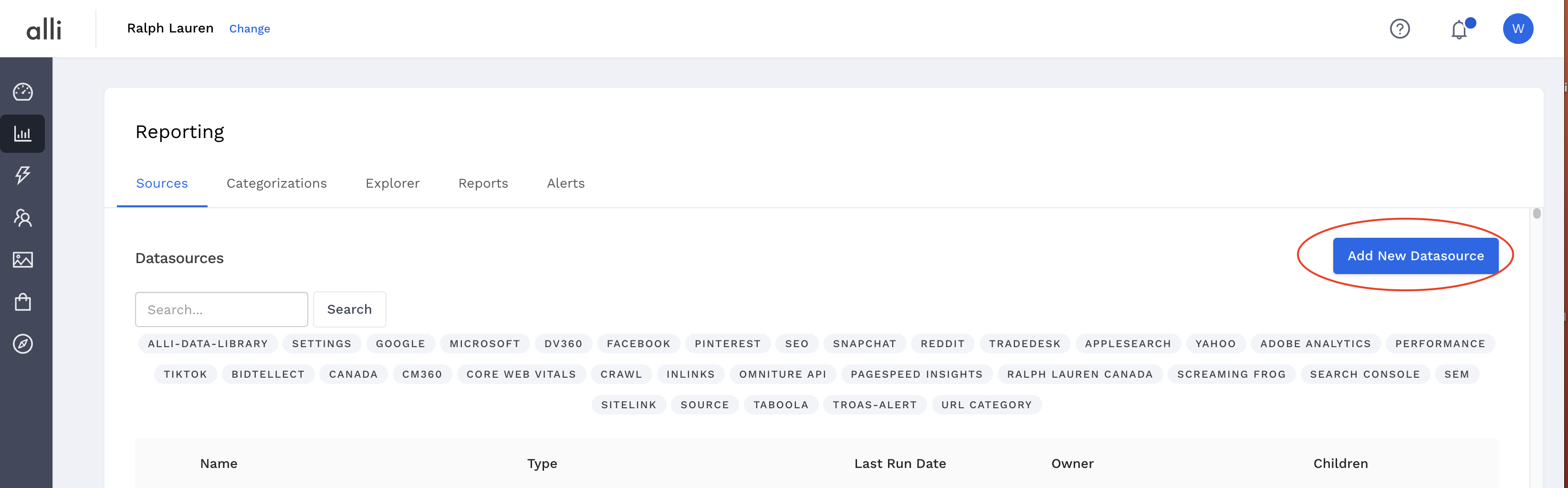The image size is (1568, 488).
Task: Open the audiences people icon in sidebar
Action: [22, 217]
